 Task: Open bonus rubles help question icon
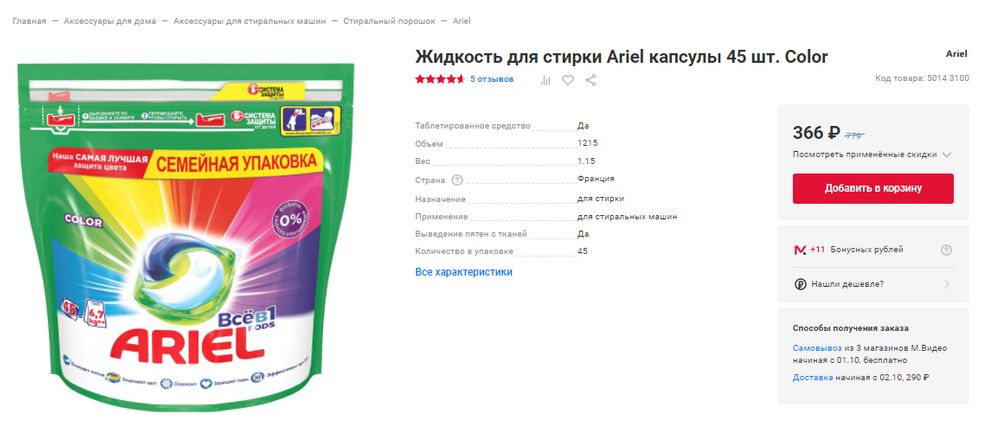946,250
